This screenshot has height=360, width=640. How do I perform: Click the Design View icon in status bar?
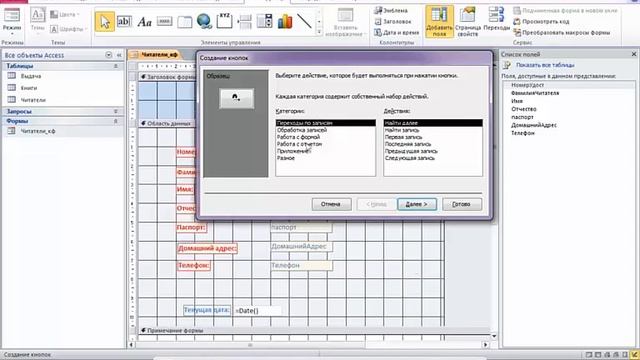635,355
